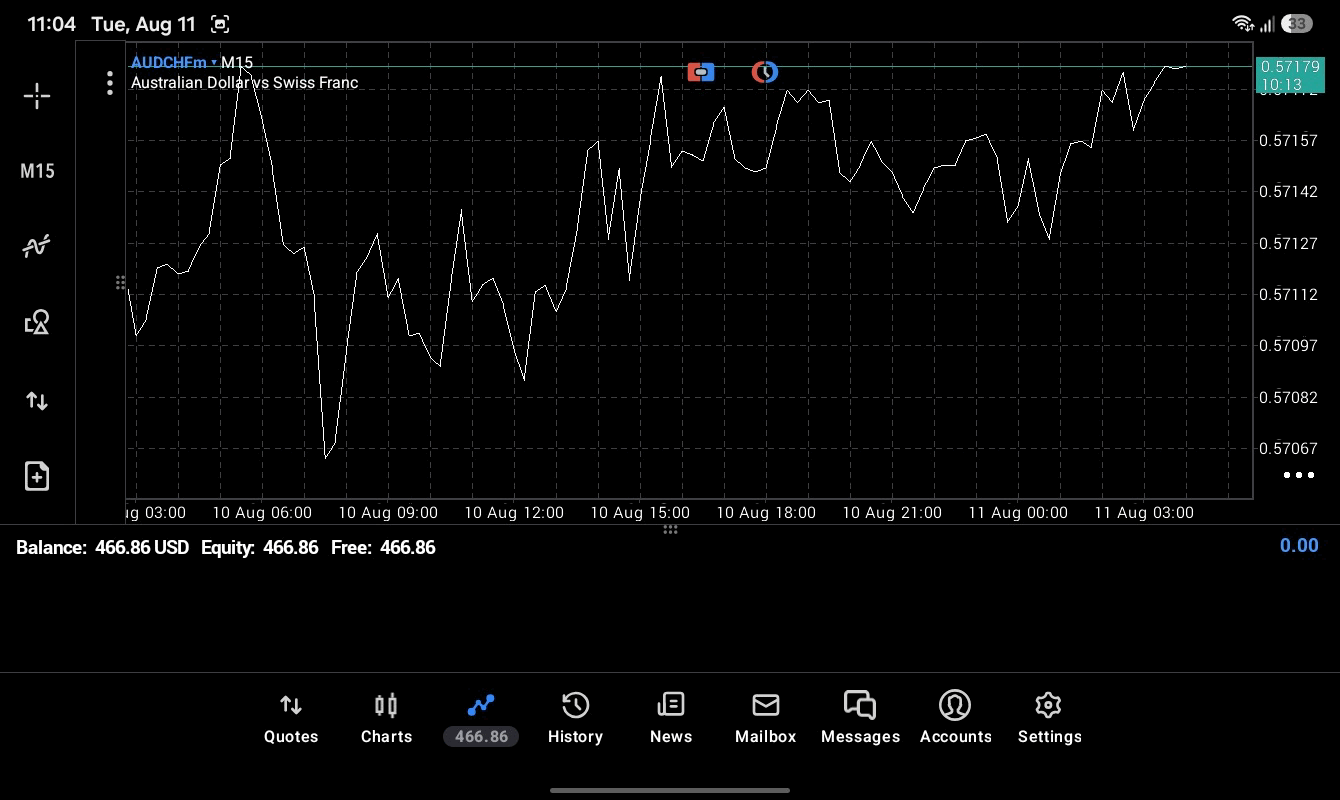Open the Messages tab
Image resolution: width=1340 pixels, height=800 pixels.
point(860,719)
